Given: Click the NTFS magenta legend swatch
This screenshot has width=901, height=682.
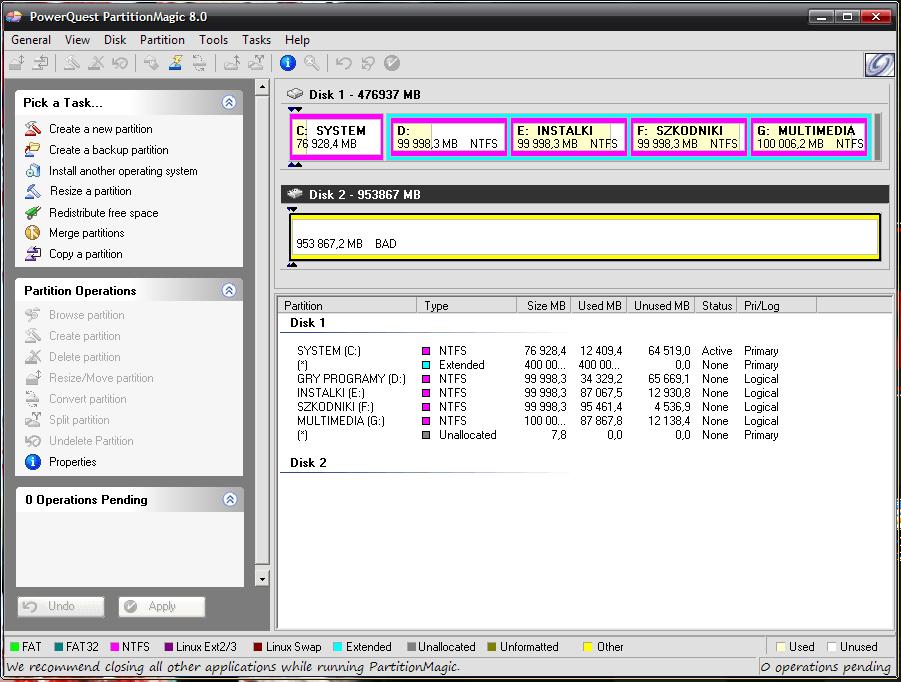Looking at the screenshot, I should pyautogui.click(x=114, y=647).
